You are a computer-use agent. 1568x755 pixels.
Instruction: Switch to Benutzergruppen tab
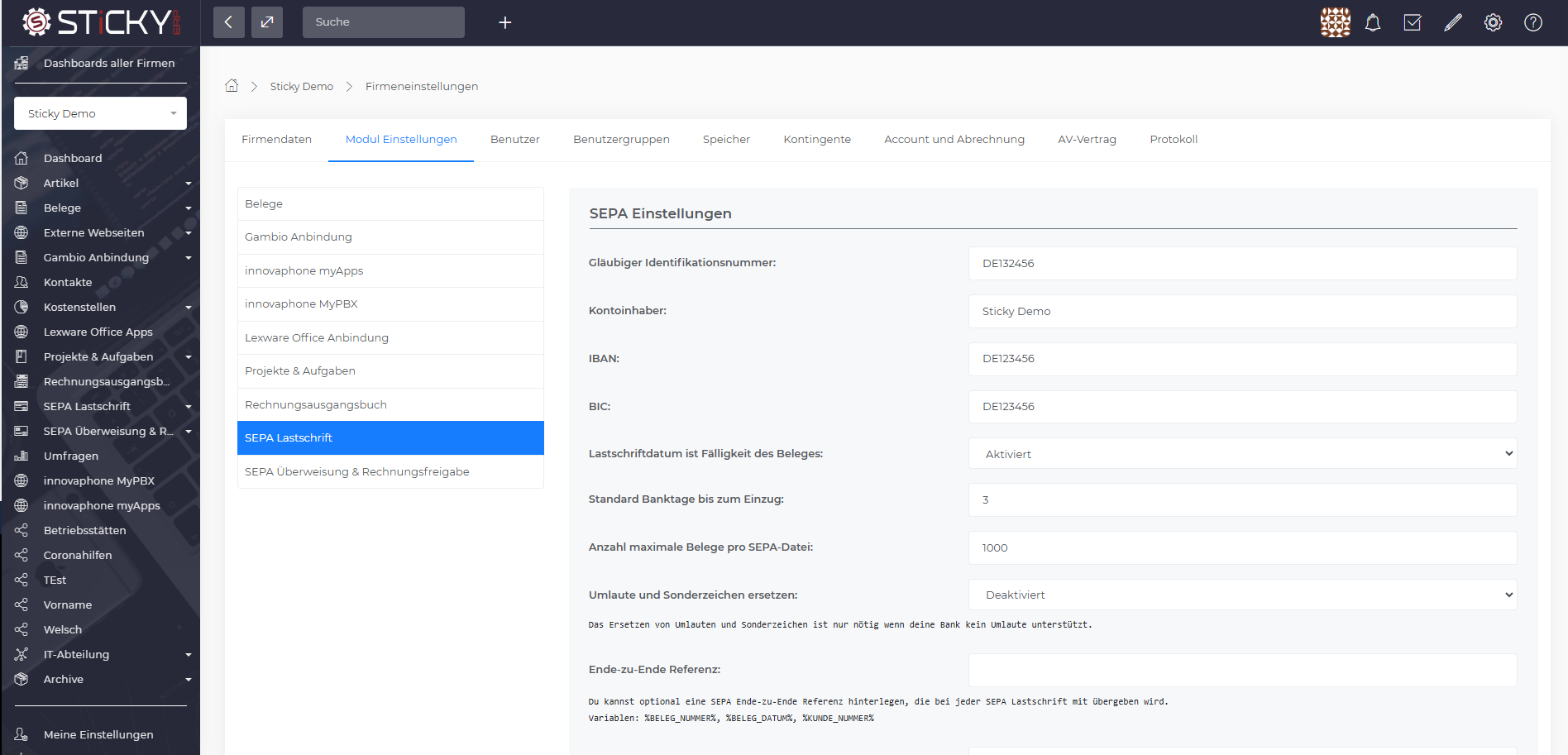[x=621, y=139]
